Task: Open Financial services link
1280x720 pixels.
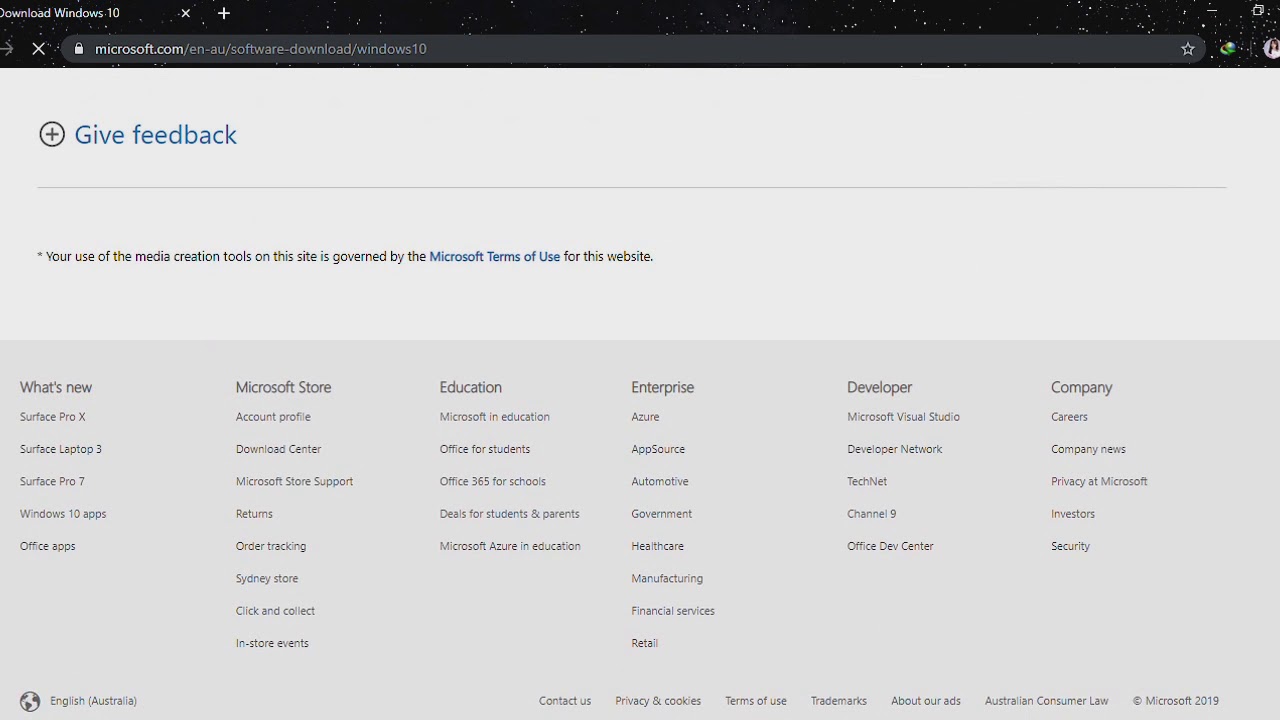Action: tap(673, 611)
